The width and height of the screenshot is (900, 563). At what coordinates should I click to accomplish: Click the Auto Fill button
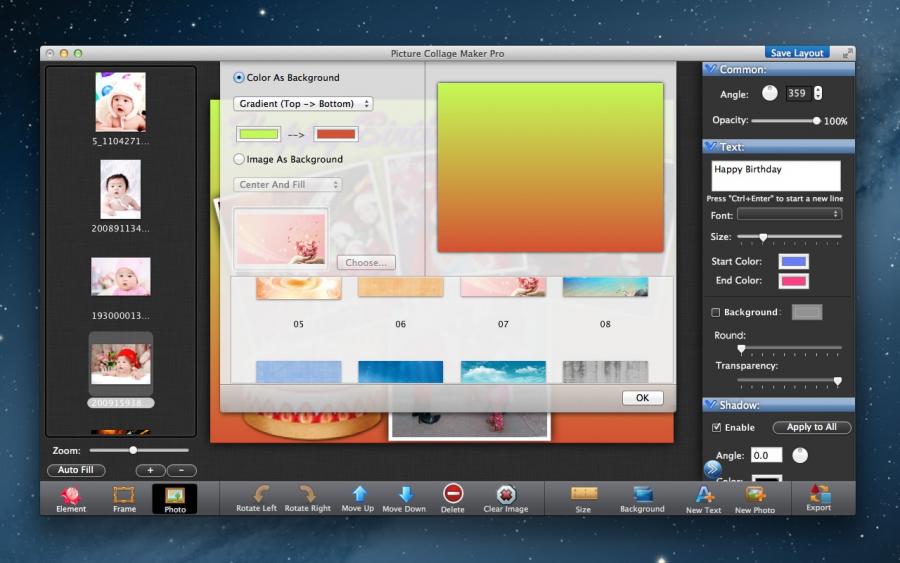76,470
